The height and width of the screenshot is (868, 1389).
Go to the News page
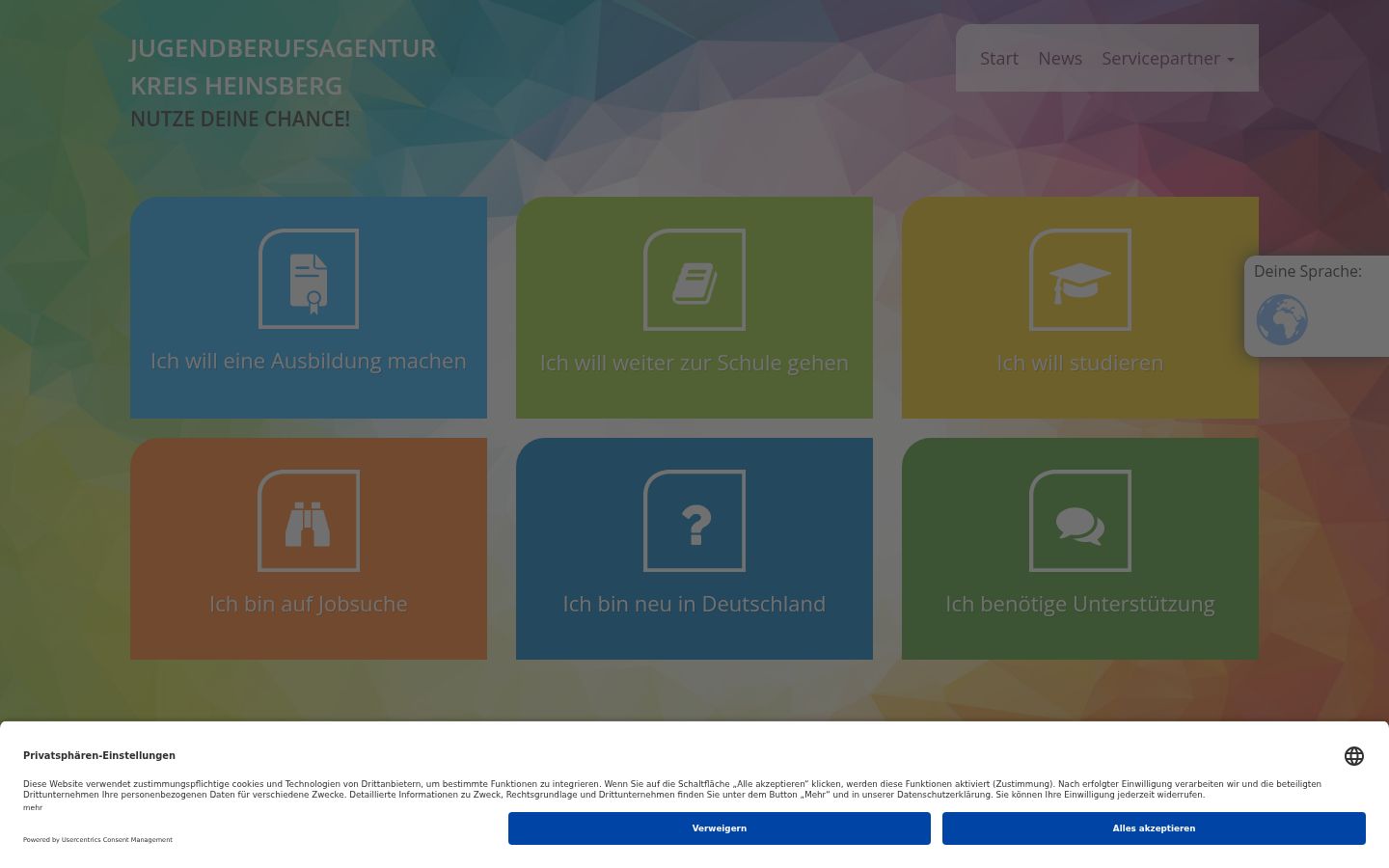point(1060,59)
